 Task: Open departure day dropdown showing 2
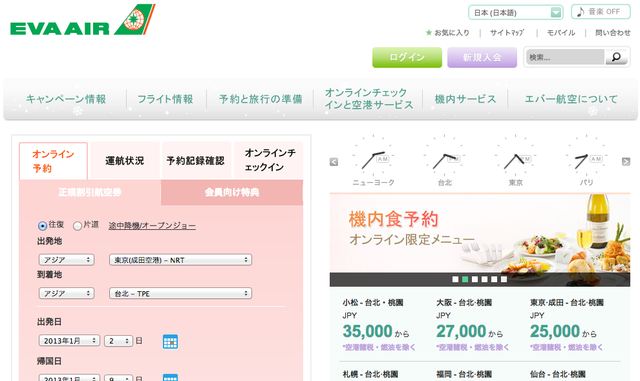pos(118,341)
